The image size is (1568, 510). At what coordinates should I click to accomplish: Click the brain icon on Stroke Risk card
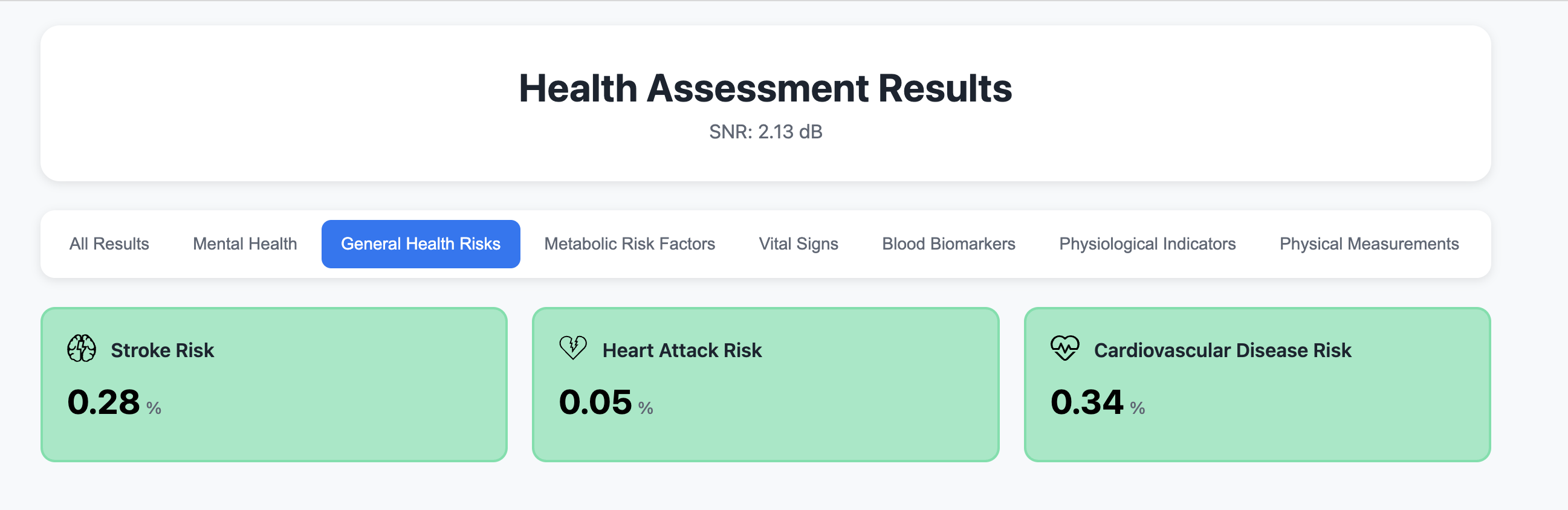82,349
